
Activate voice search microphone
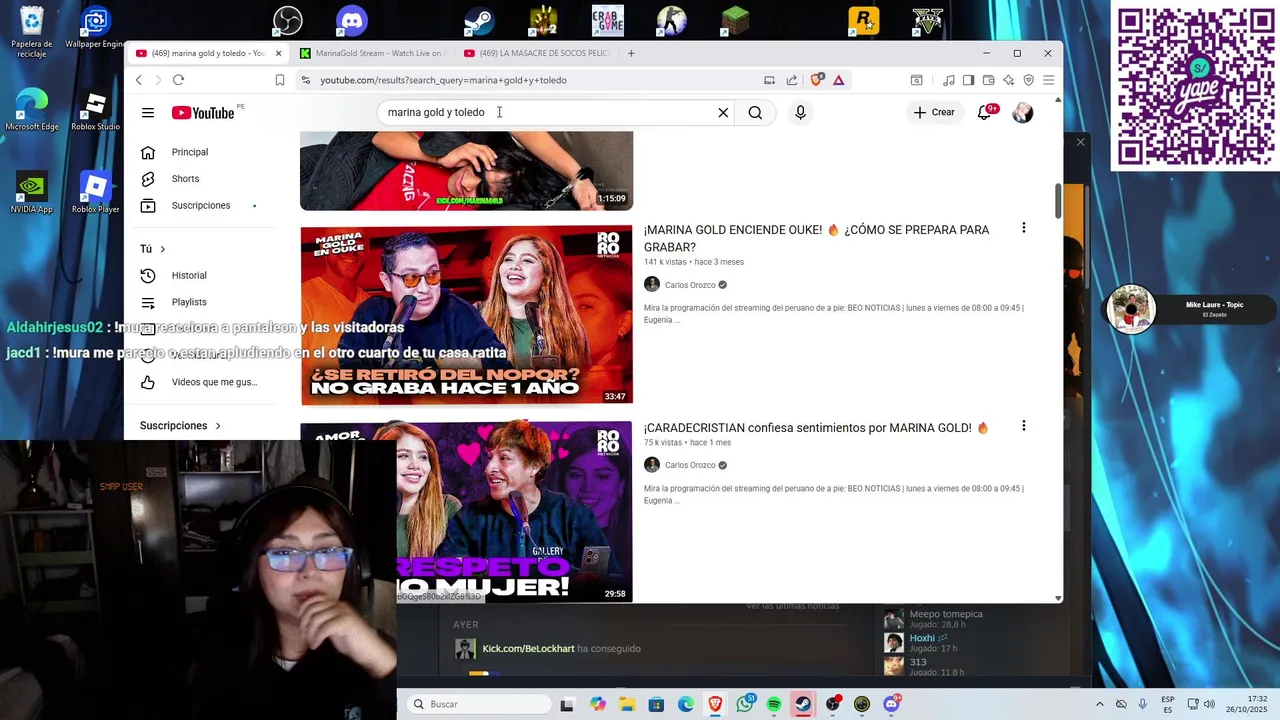[x=800, y=113]
